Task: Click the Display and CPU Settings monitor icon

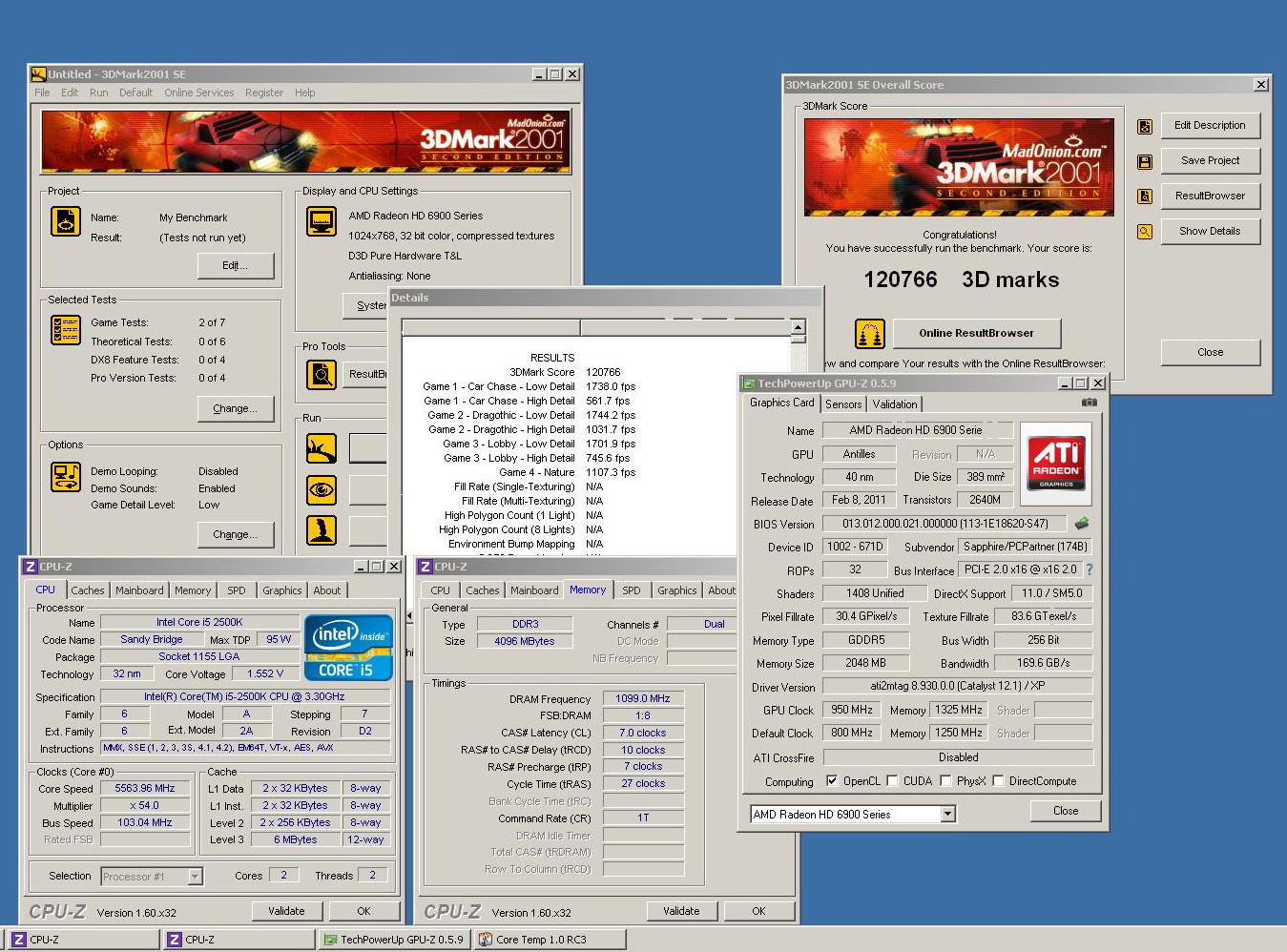Action: [322, 221]
